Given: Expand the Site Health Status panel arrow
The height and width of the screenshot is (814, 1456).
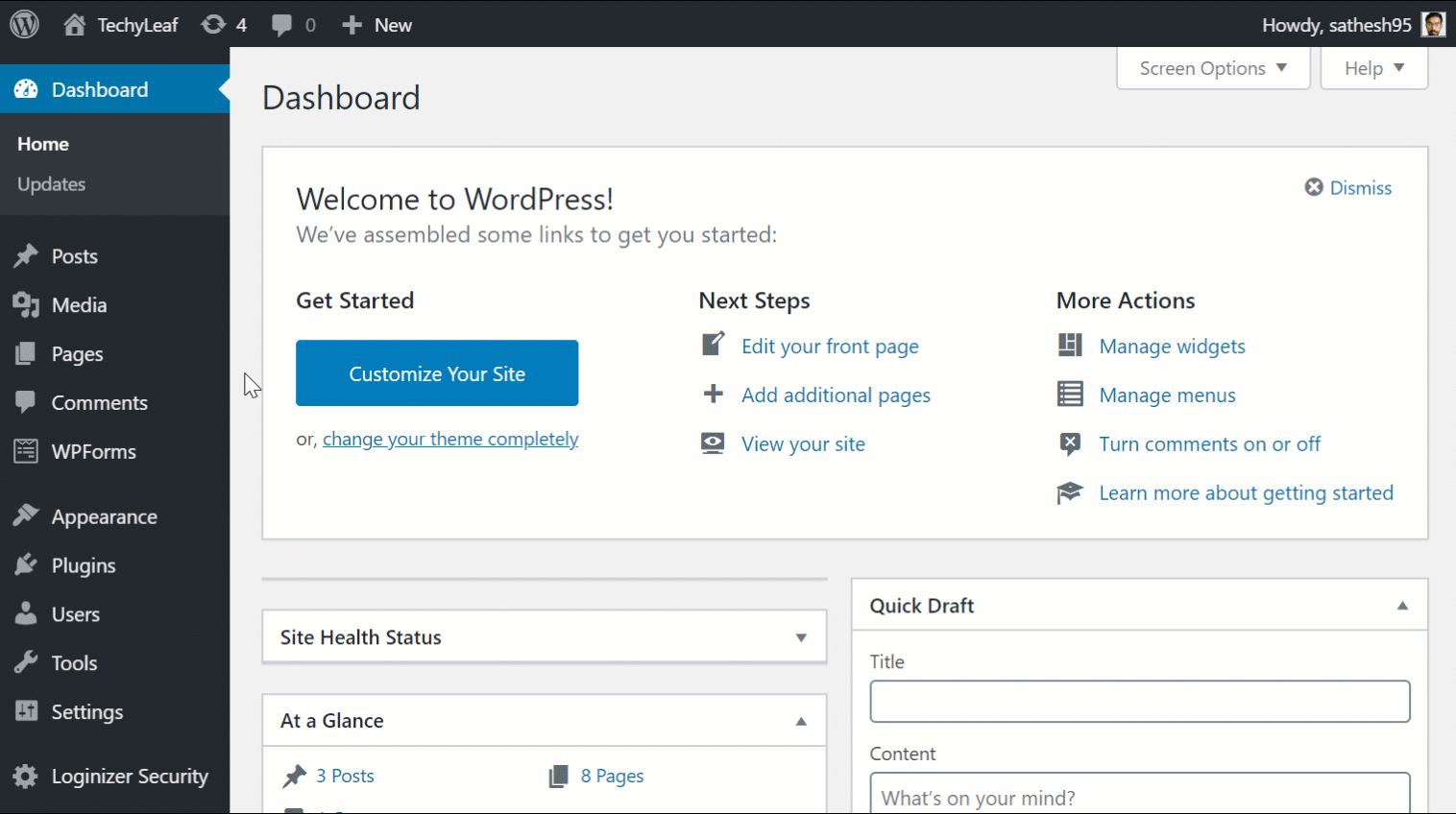Looking at the screenshot, I should pos(801,637).
